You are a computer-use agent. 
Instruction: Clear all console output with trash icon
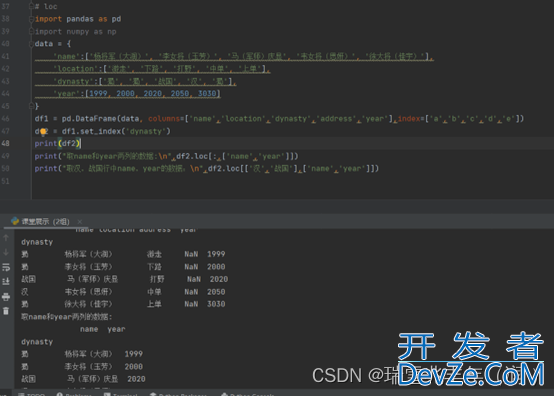[x=6, y=311]
